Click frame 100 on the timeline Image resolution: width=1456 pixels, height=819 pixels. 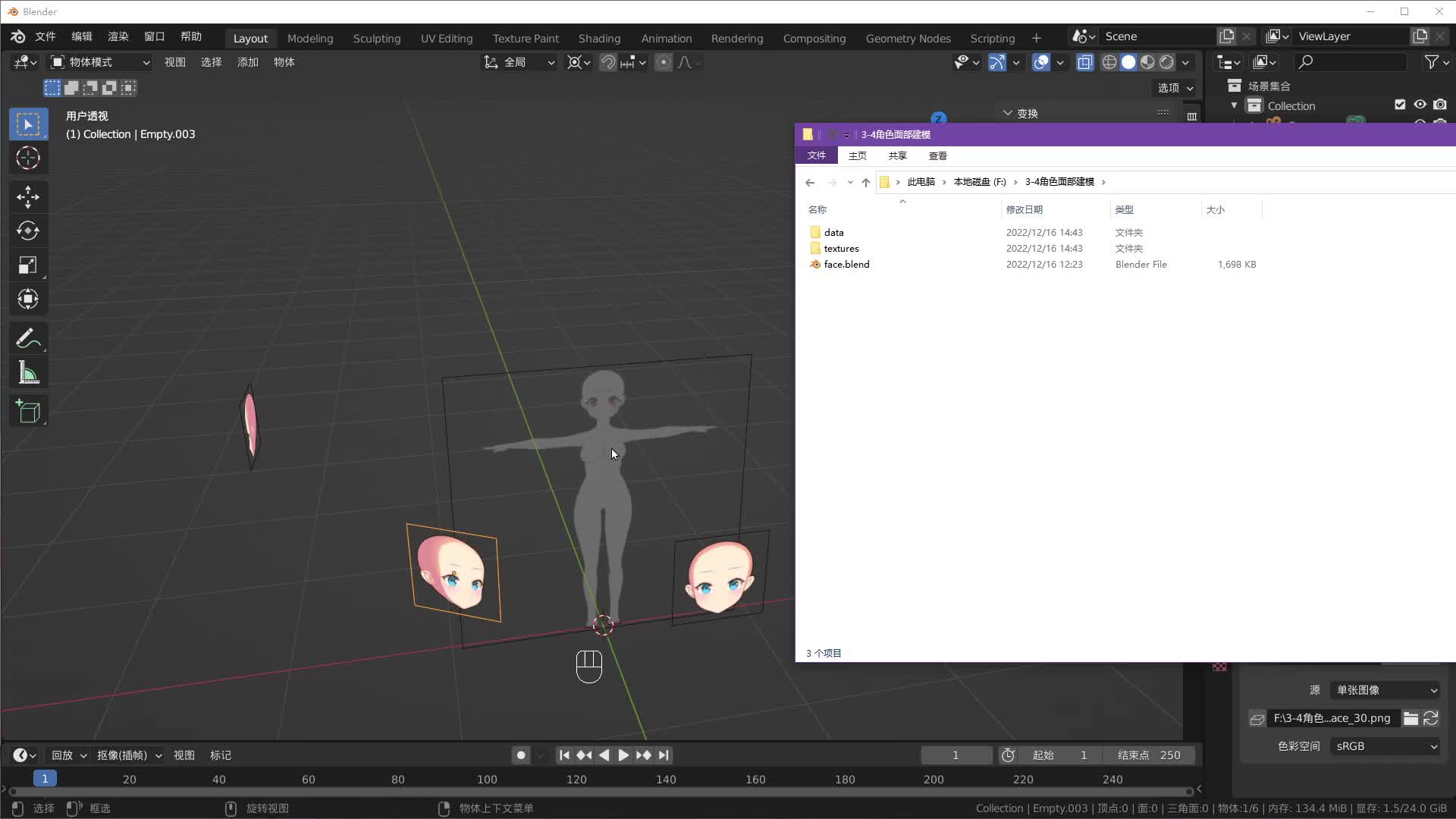pos(487,779)
